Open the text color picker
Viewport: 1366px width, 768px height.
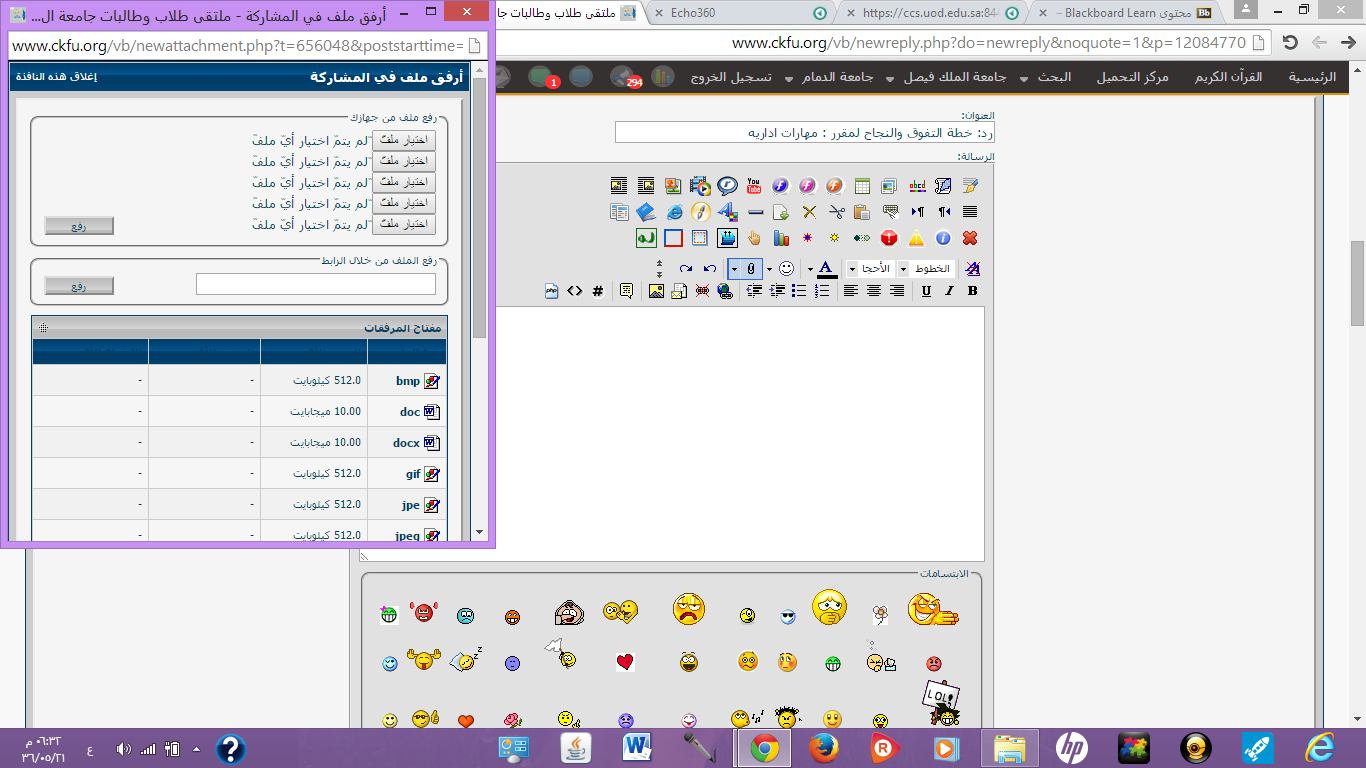tap(826, 269)
